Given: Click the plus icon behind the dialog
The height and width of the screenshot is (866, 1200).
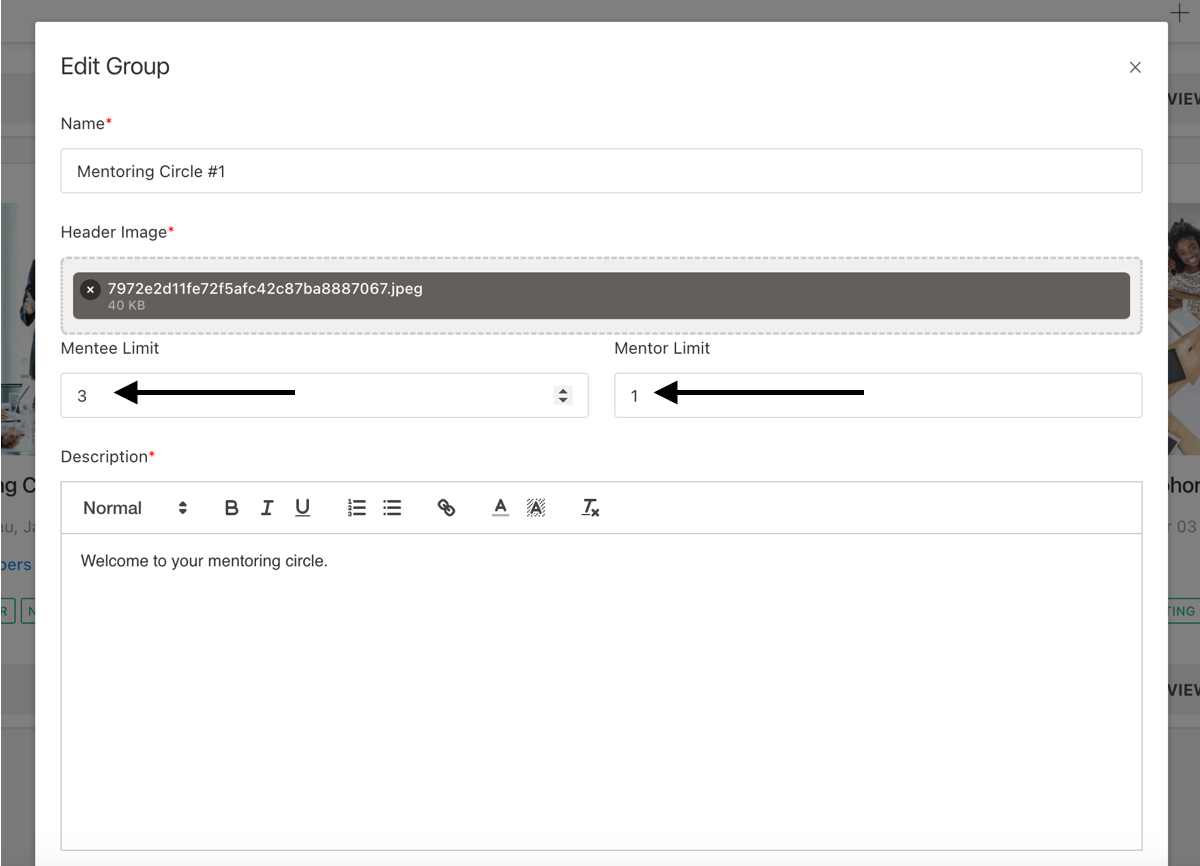Looking at the screenshot, I should coord(1179,11).
